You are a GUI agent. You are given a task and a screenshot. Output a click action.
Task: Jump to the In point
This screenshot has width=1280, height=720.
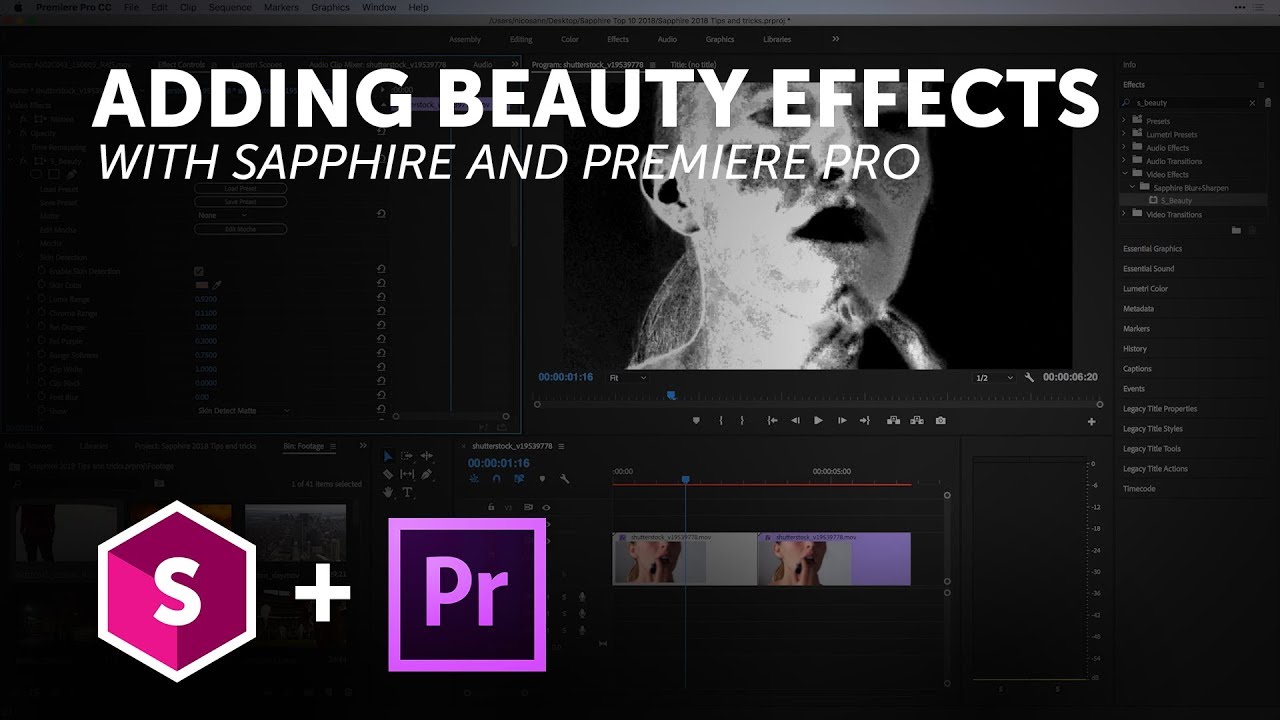(x=772, y=421)
